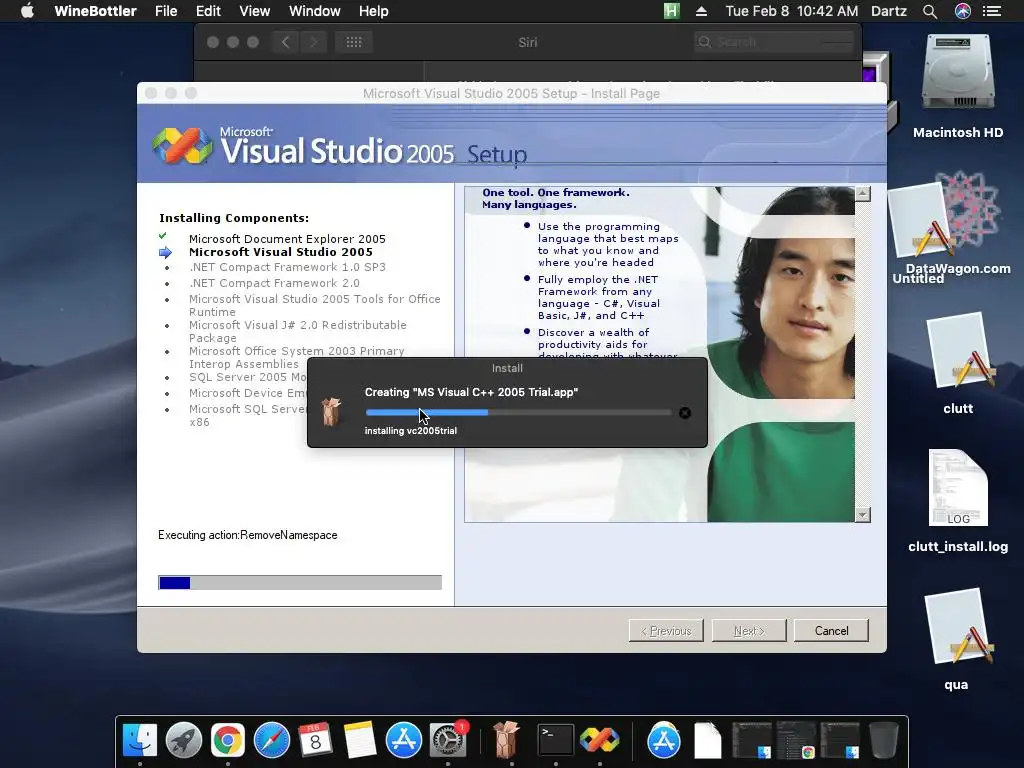
Task: Select .NET Compact Framework 2.0 entry
Action: [274, 283]
